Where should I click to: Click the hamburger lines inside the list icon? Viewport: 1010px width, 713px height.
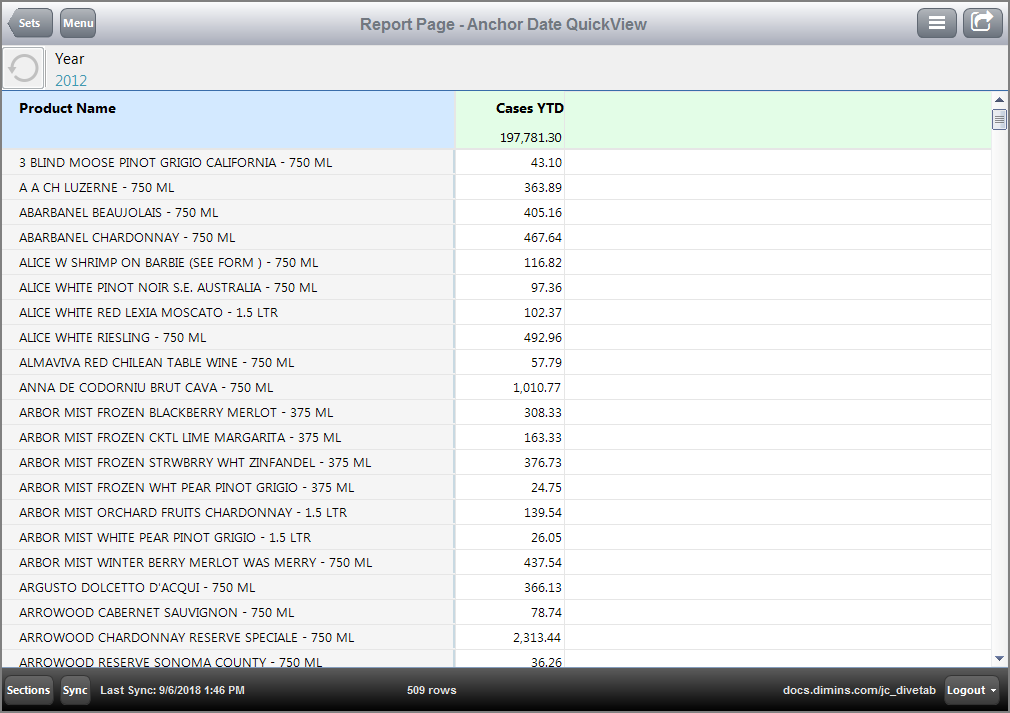937,22
